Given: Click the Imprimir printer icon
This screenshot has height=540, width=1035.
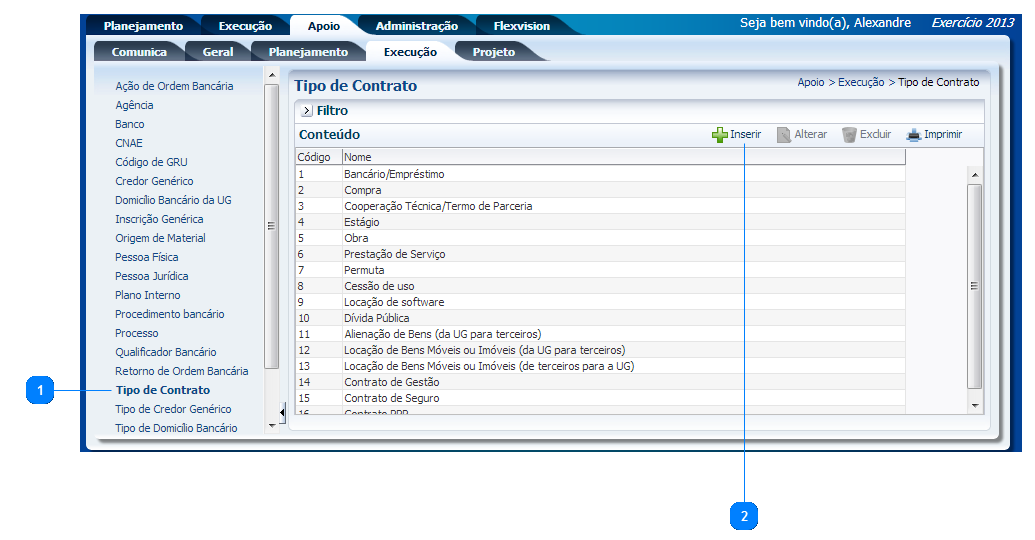Looking at the screenshot, I should tap(913, 135).
